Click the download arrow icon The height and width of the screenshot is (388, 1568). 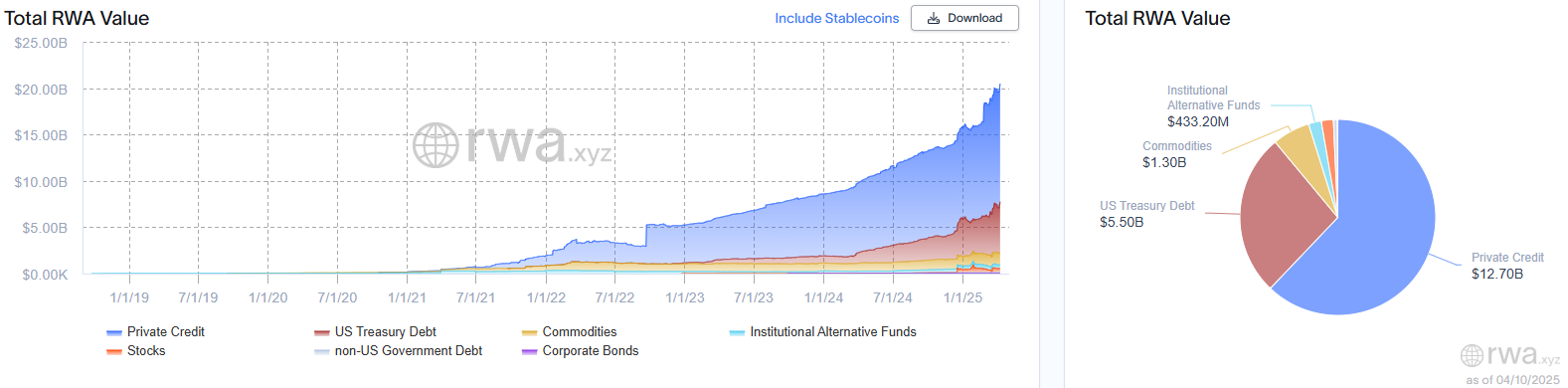pyautogui.click(x=933, y=18)
